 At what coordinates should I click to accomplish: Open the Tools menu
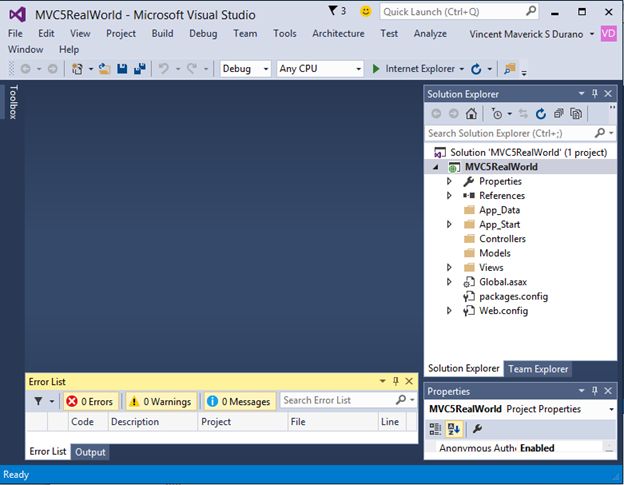coord(285,33)
